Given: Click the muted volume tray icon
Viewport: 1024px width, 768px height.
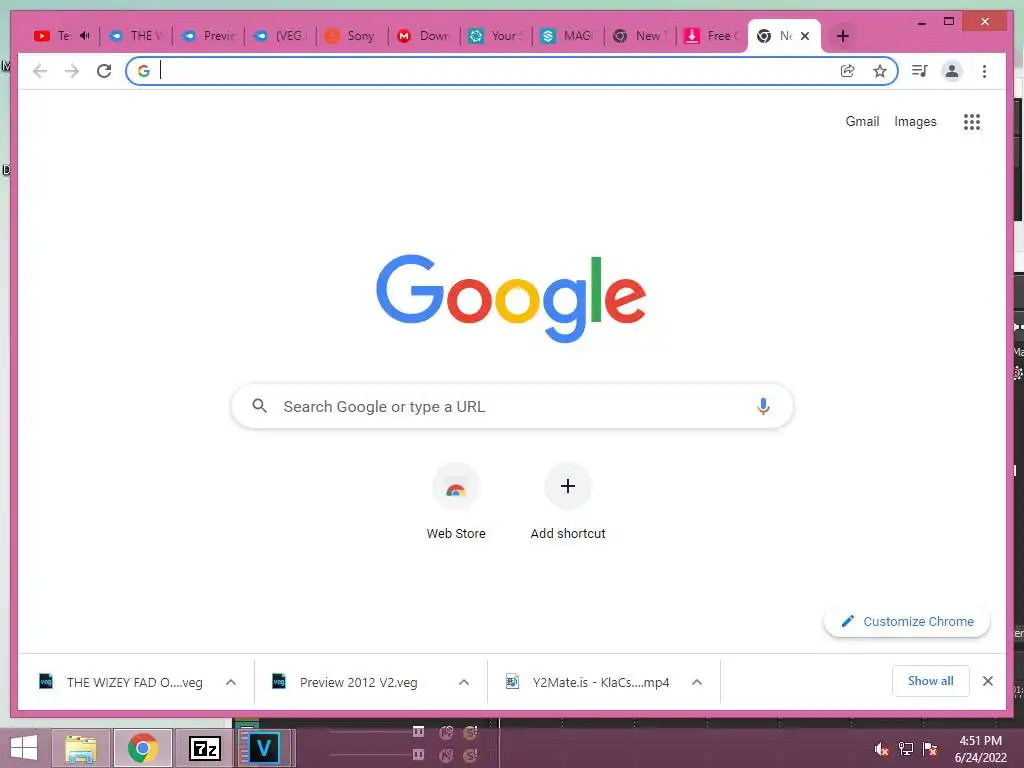Looking at the screenshot, I should pyautogui.click(x=881, y=749).
